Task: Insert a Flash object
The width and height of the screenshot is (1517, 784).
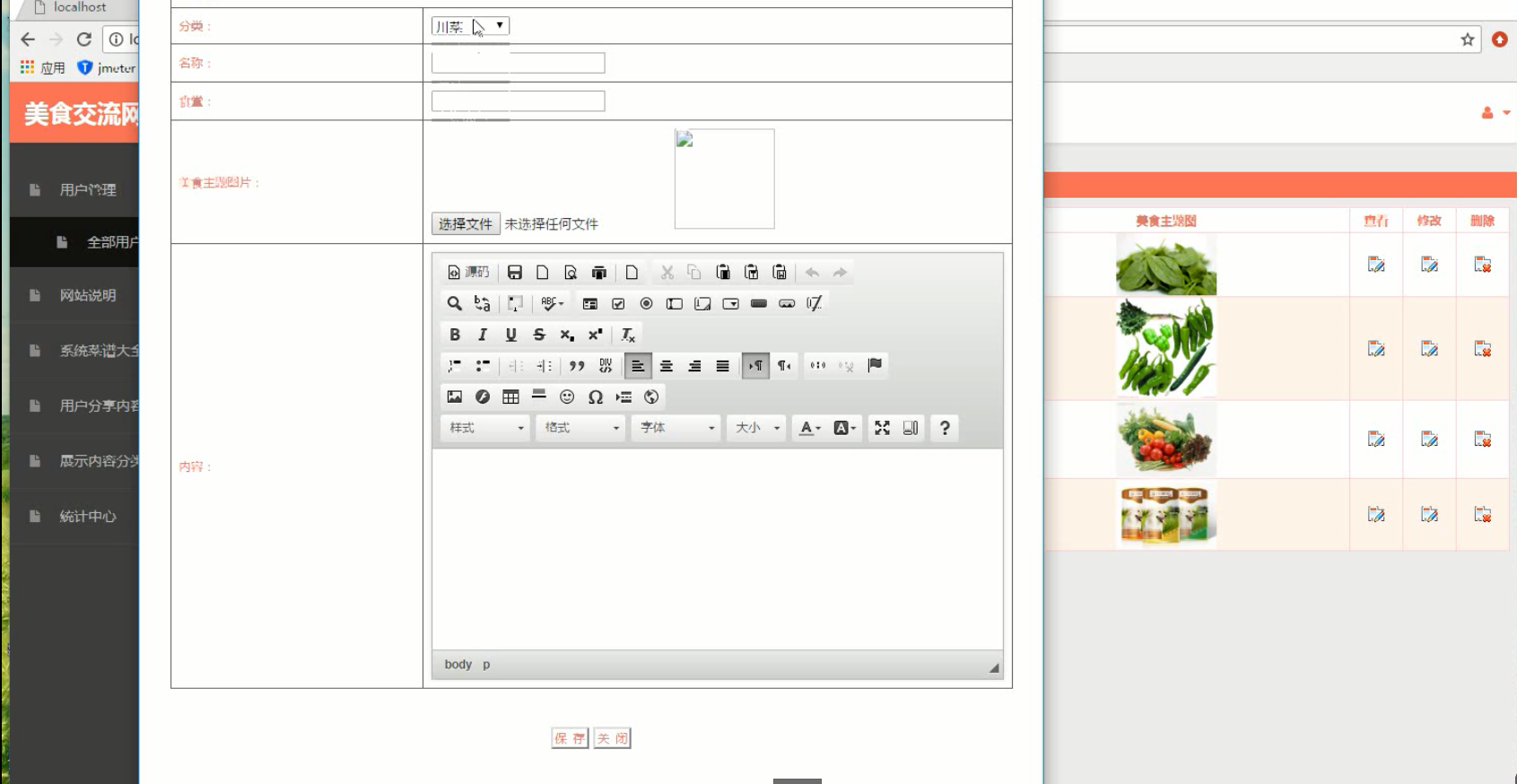Action: (x=483, y=396)
